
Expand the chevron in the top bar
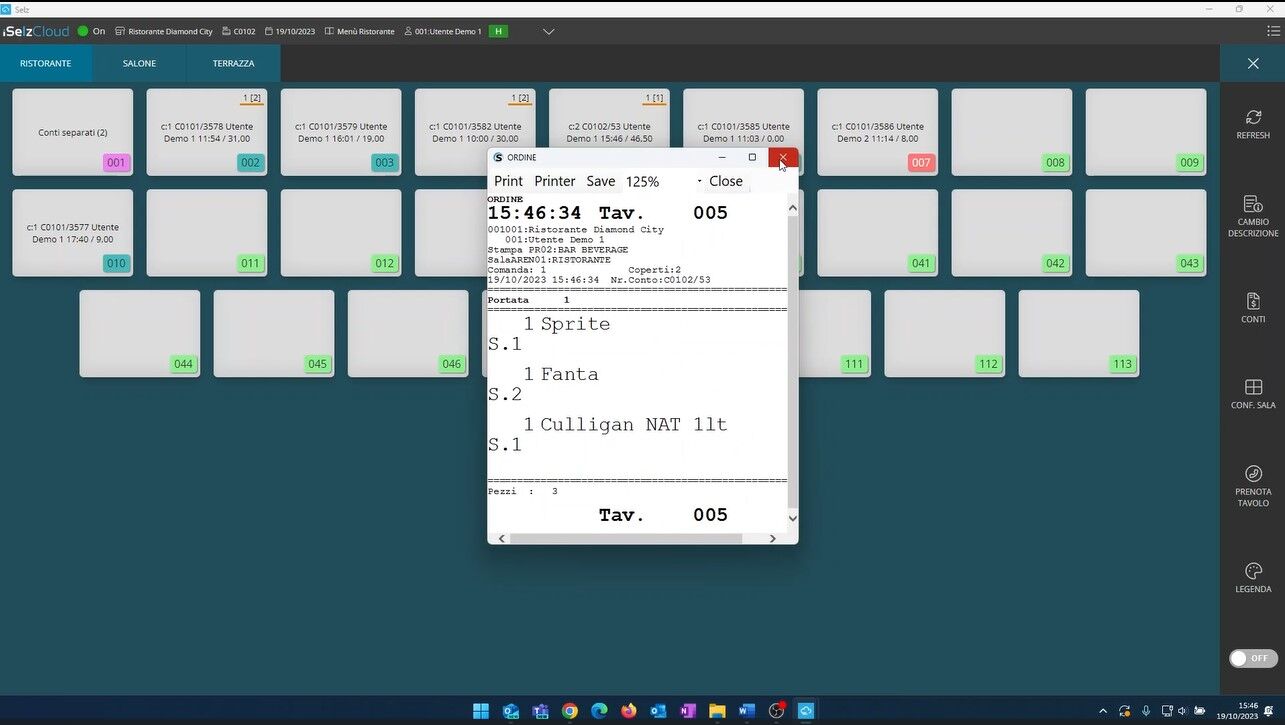548,31
